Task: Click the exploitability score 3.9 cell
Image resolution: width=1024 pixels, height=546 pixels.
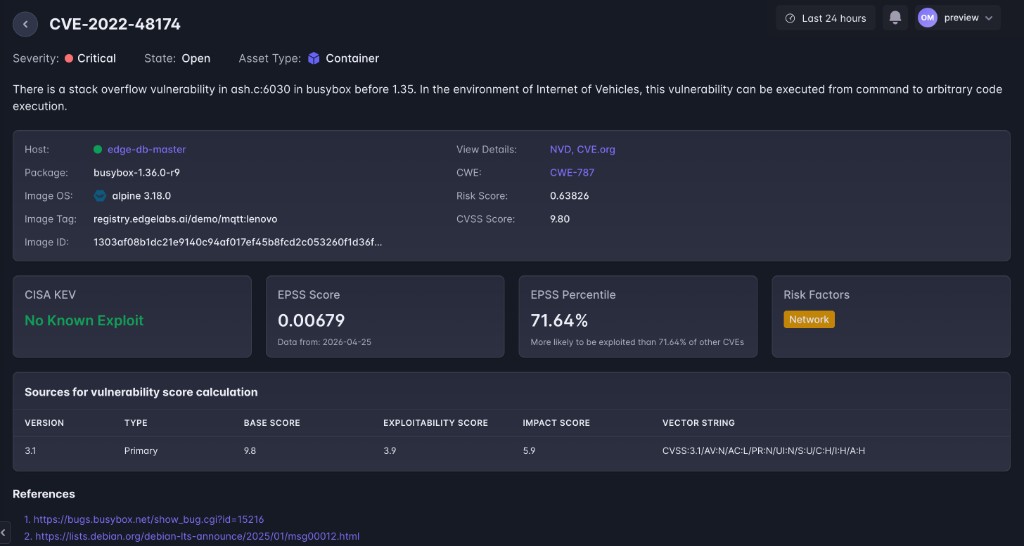Action: [390, 451]
